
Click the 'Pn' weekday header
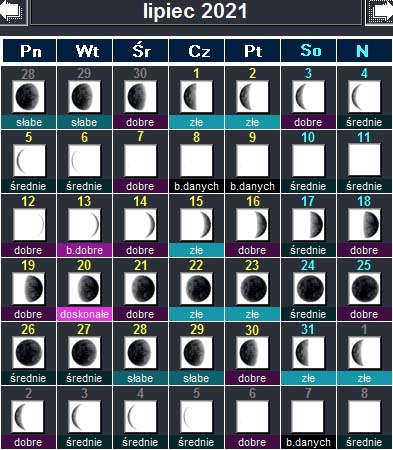pos(30,51)
